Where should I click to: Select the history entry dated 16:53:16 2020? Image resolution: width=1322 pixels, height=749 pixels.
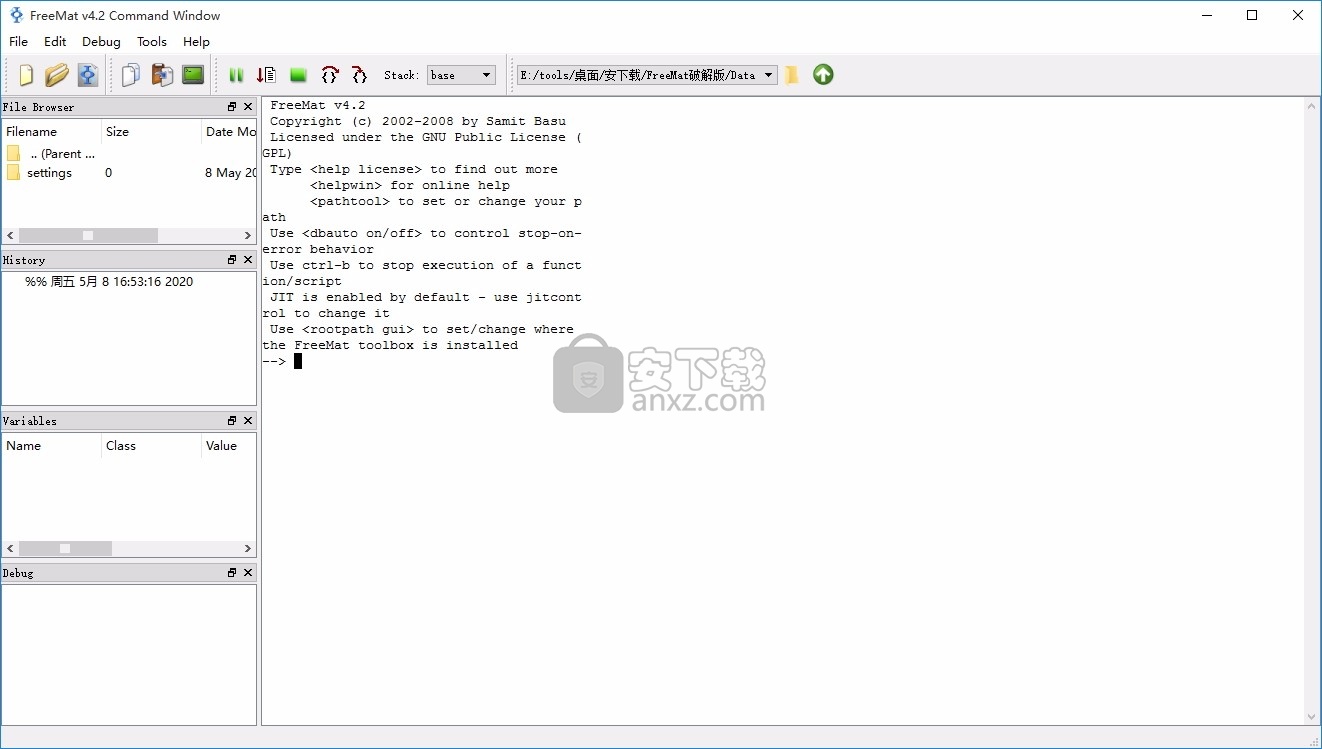click(x=109, y=282)
